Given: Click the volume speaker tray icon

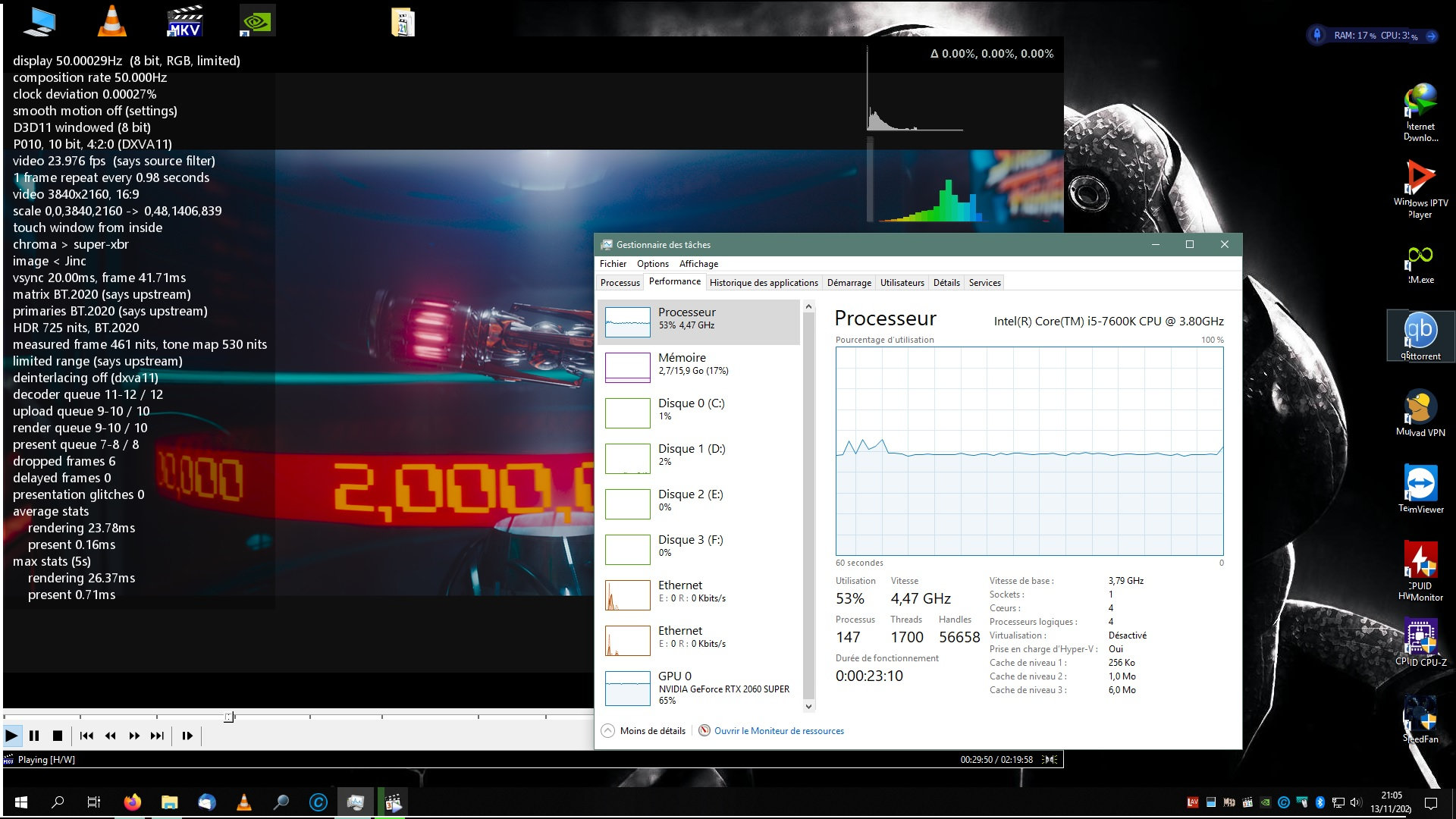Looking at the screenshot, I should coord(1356,802).
